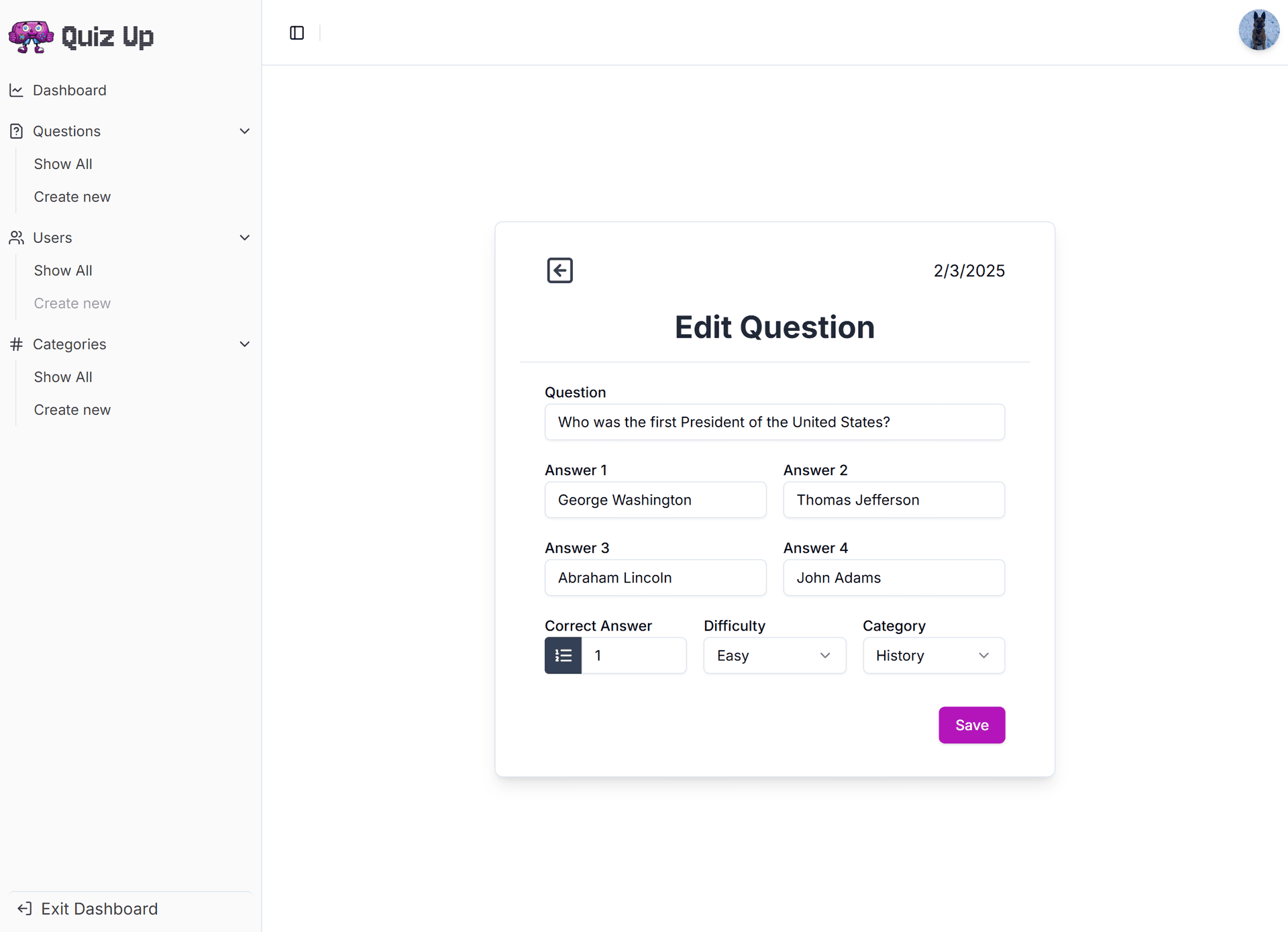The height and width of the screenshot is (932, 1288).
Task: Click the Quiz Up mascot logo
Action: point(31,36)
